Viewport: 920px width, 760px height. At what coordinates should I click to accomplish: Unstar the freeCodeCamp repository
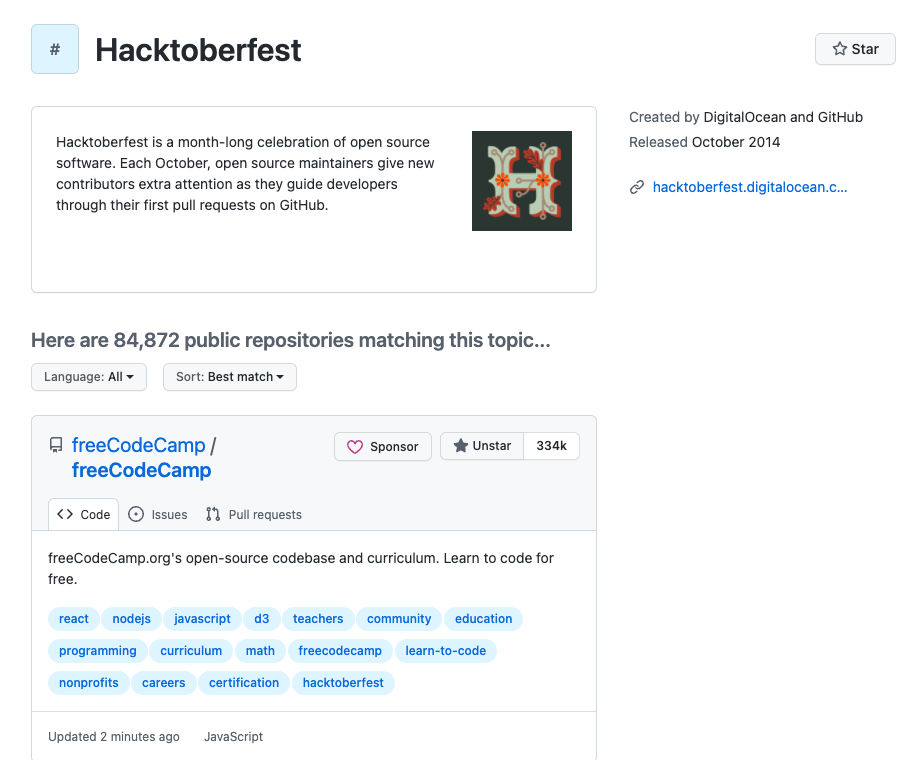(x=482, y=446)
